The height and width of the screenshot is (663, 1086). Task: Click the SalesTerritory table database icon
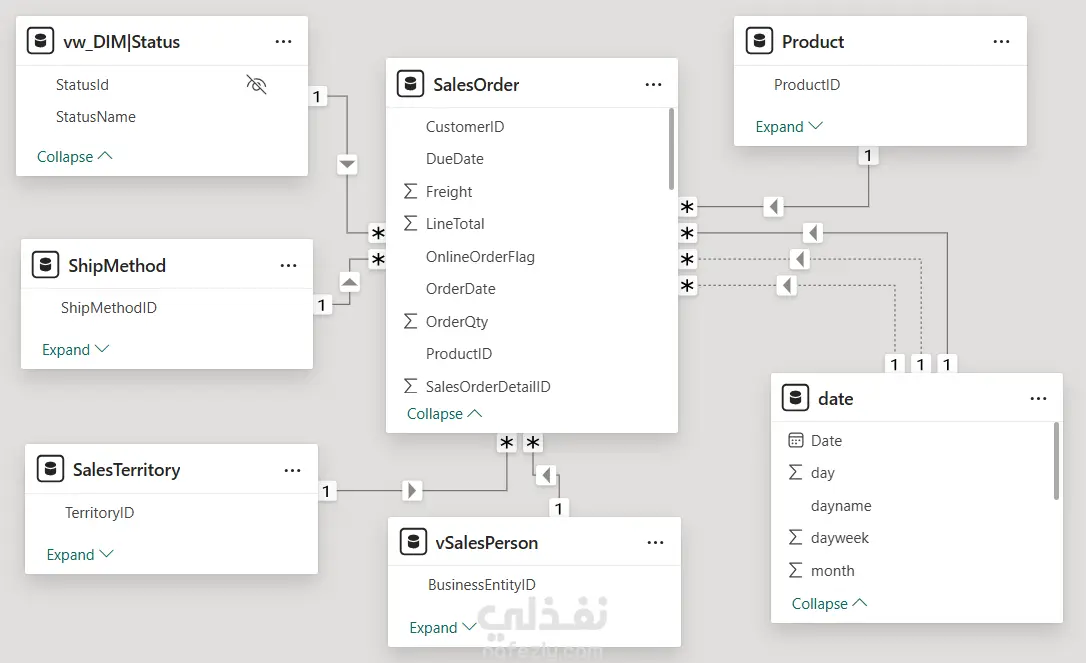(x=49, y=469)
